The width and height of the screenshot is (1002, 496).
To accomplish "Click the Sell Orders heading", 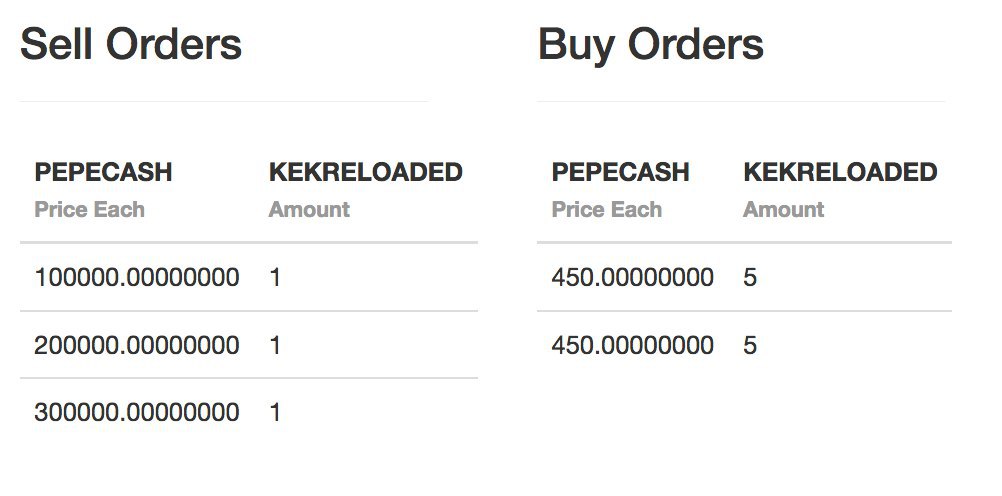I will pyautogui.click(x=131, y=44).
